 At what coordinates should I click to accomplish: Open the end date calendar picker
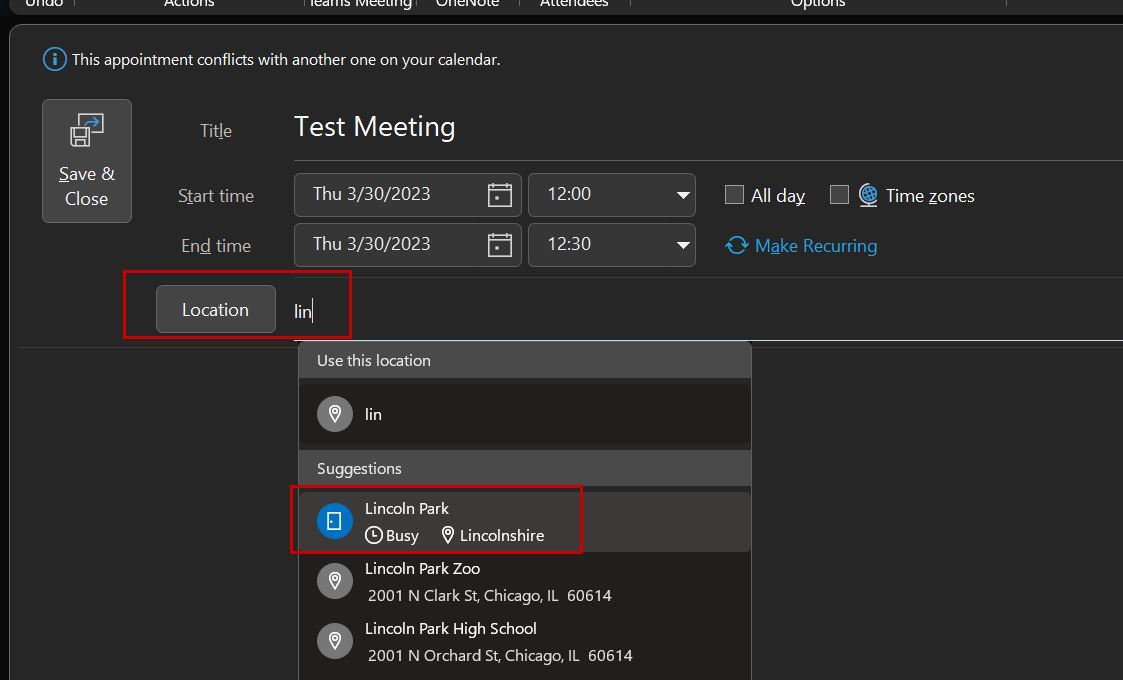[x=499, y=245]
